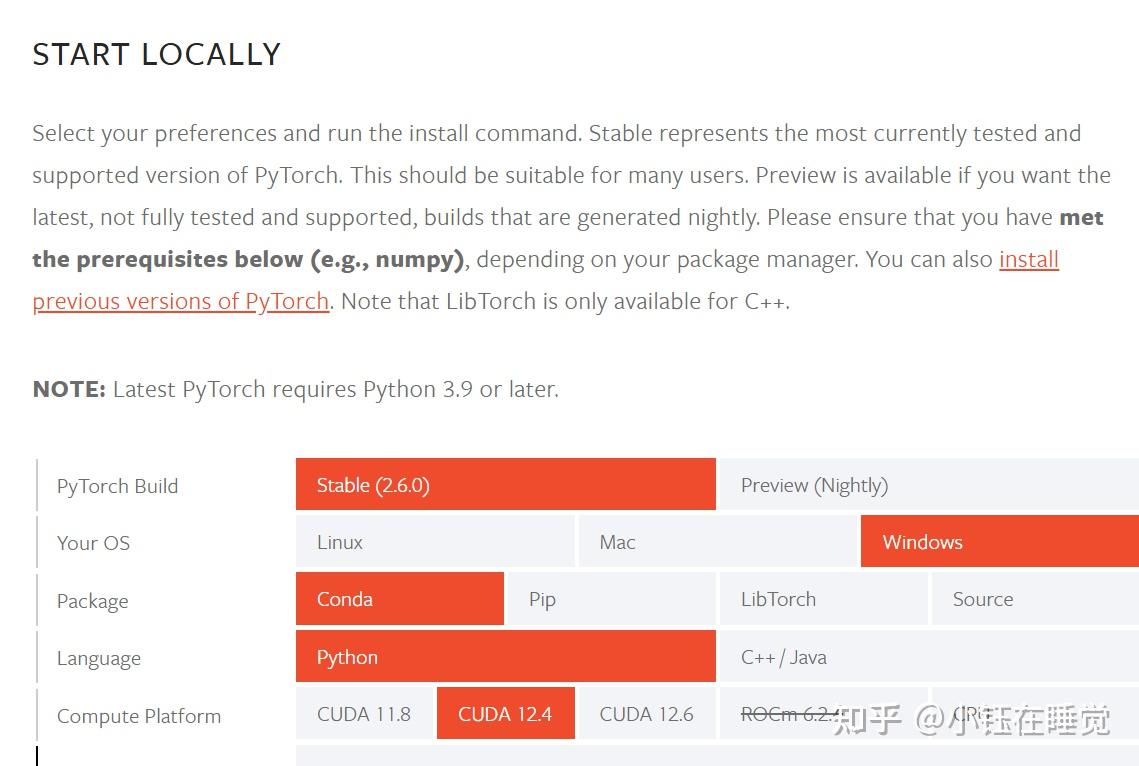Choose the CUDA 12.4 compute platform
This screenshot has height=766, width=1139.
tap(505, 714)
